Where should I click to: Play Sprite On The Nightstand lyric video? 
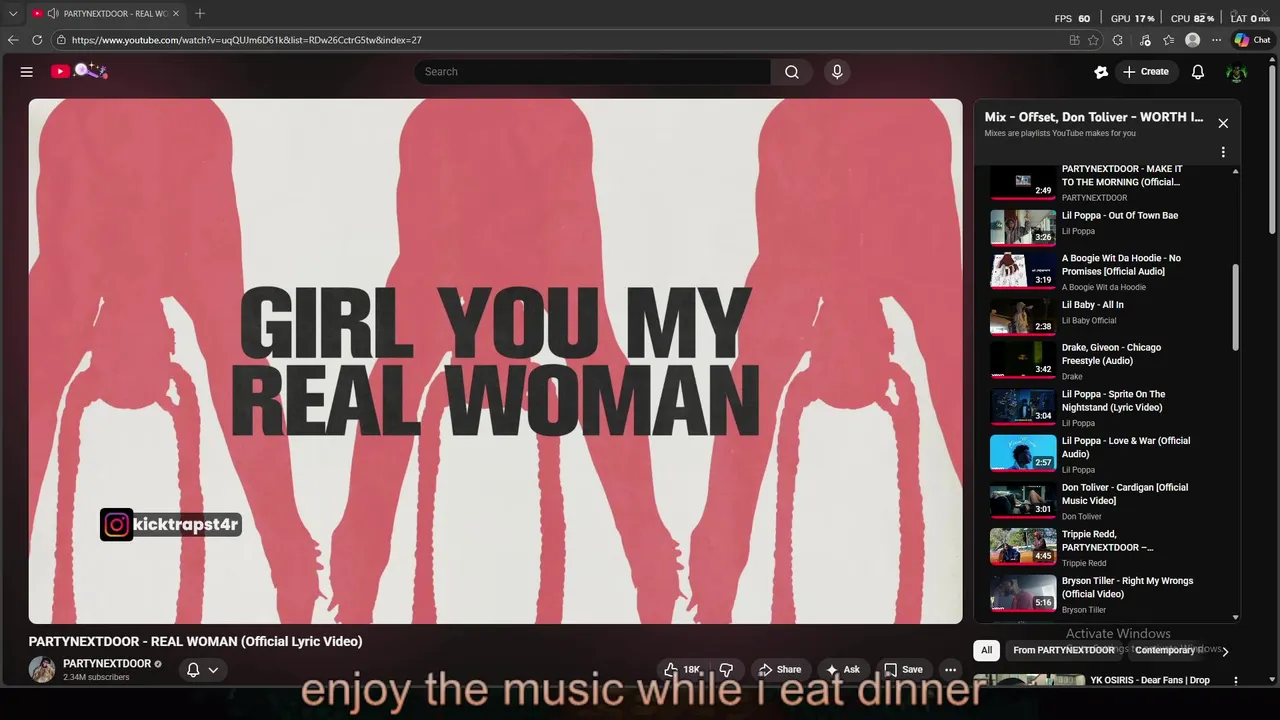click(1105, 408)
